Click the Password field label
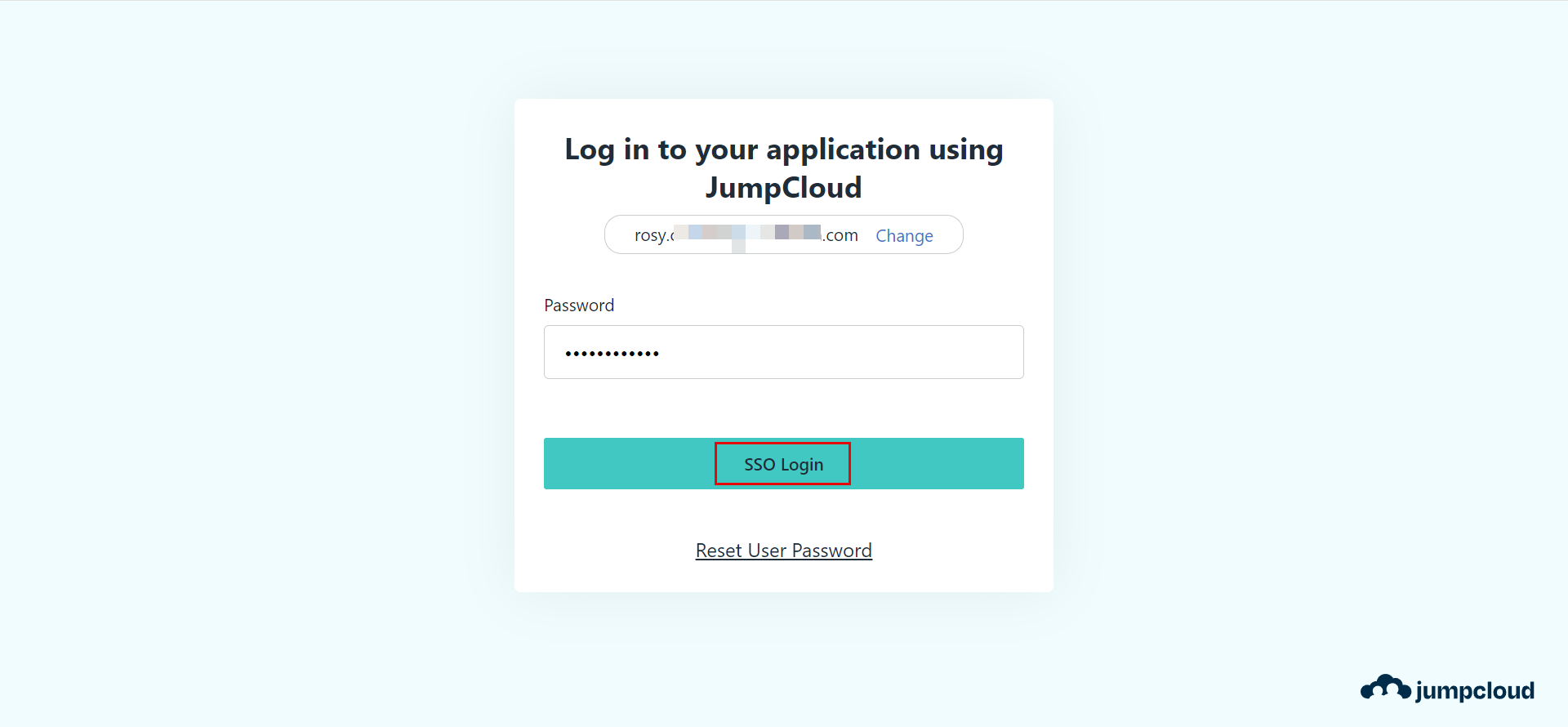This screenshot has width=1568, height=727. tap(579, 306)
